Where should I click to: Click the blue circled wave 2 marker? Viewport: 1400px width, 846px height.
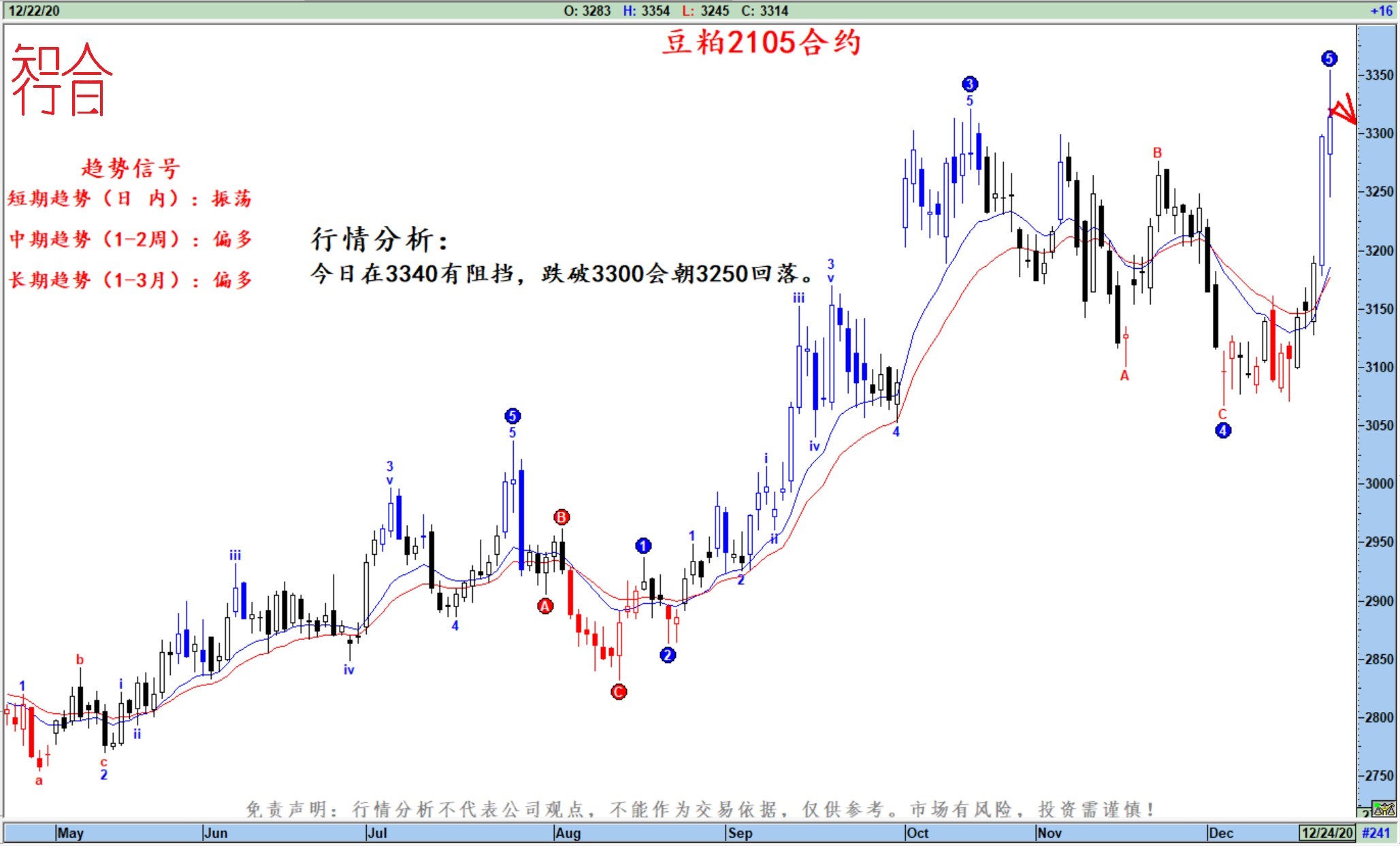pos(667,655)
